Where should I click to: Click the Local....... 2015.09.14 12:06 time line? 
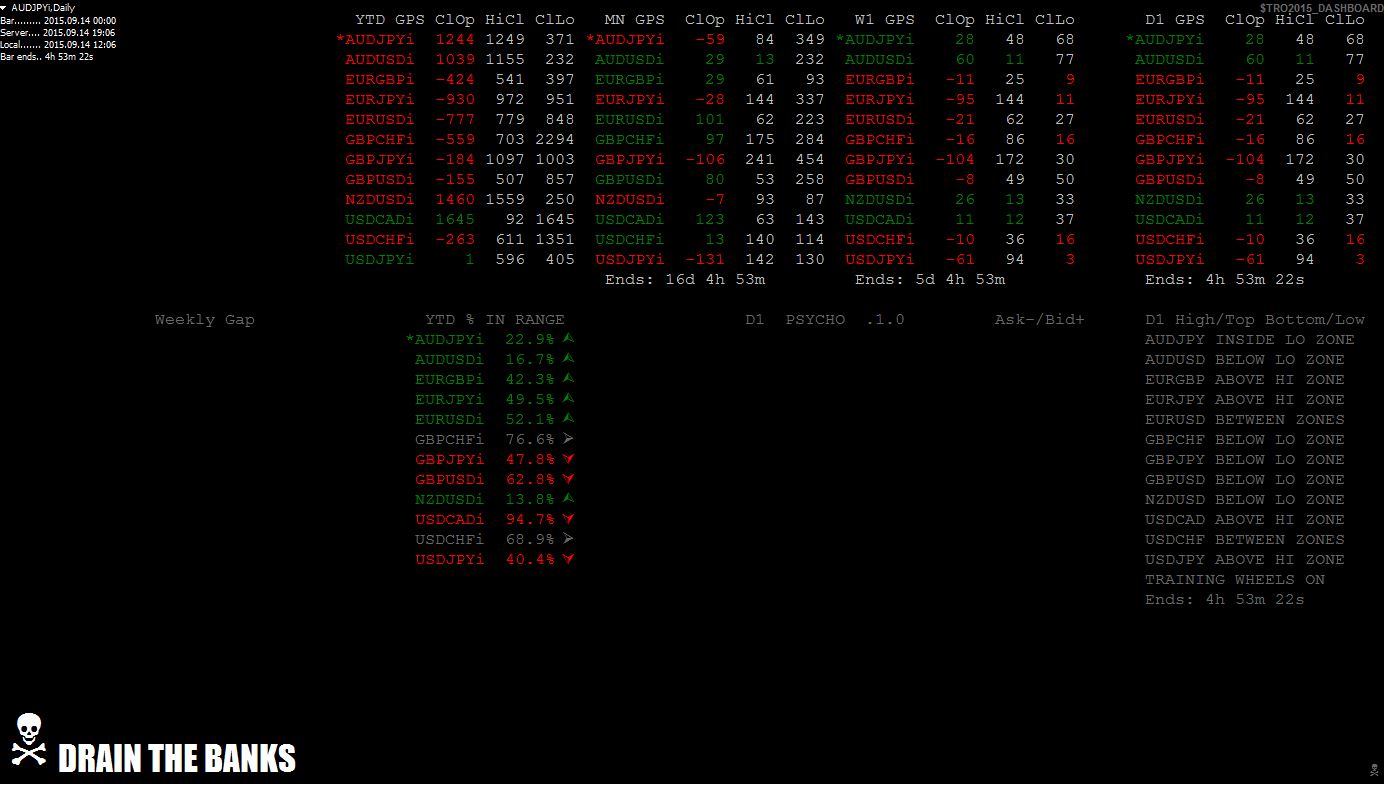click(x=58, y=45)
